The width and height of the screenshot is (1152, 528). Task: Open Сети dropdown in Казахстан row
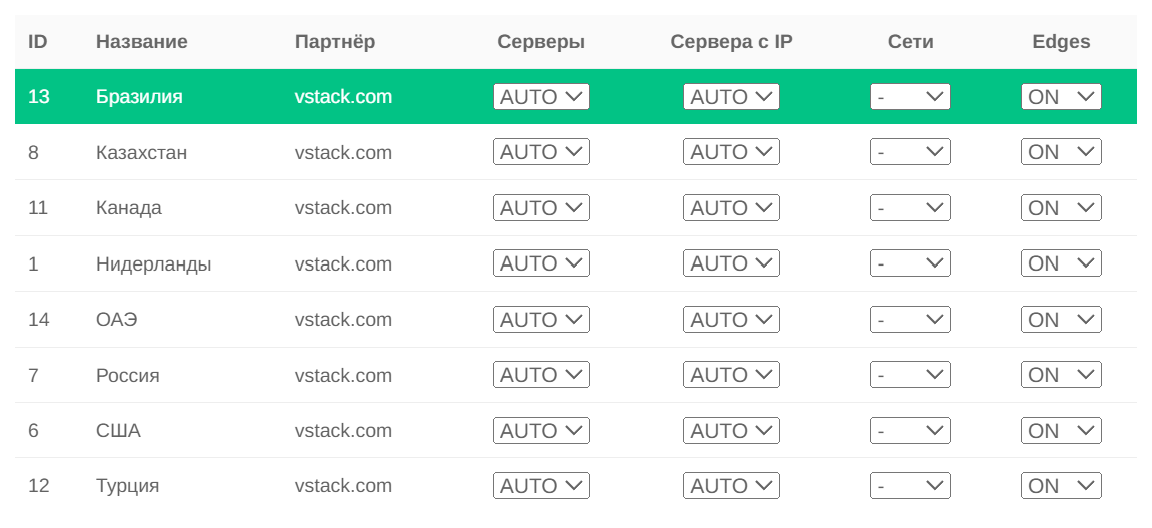tap(910, 152)
